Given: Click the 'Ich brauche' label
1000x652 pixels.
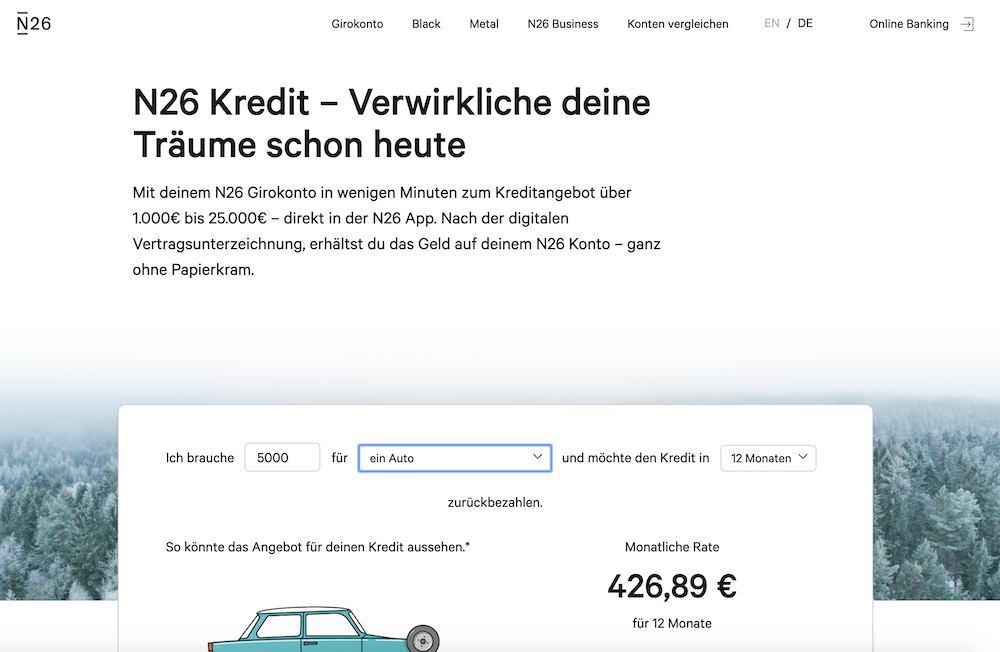Looking at the screenshot, I should [x=200, y=458].
